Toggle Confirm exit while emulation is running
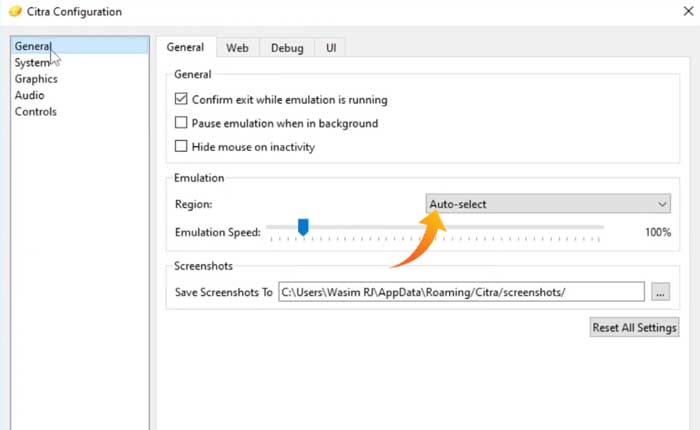The width and height of the screenshot is (700, 430). pyautogui.click(x=181, y=100)
